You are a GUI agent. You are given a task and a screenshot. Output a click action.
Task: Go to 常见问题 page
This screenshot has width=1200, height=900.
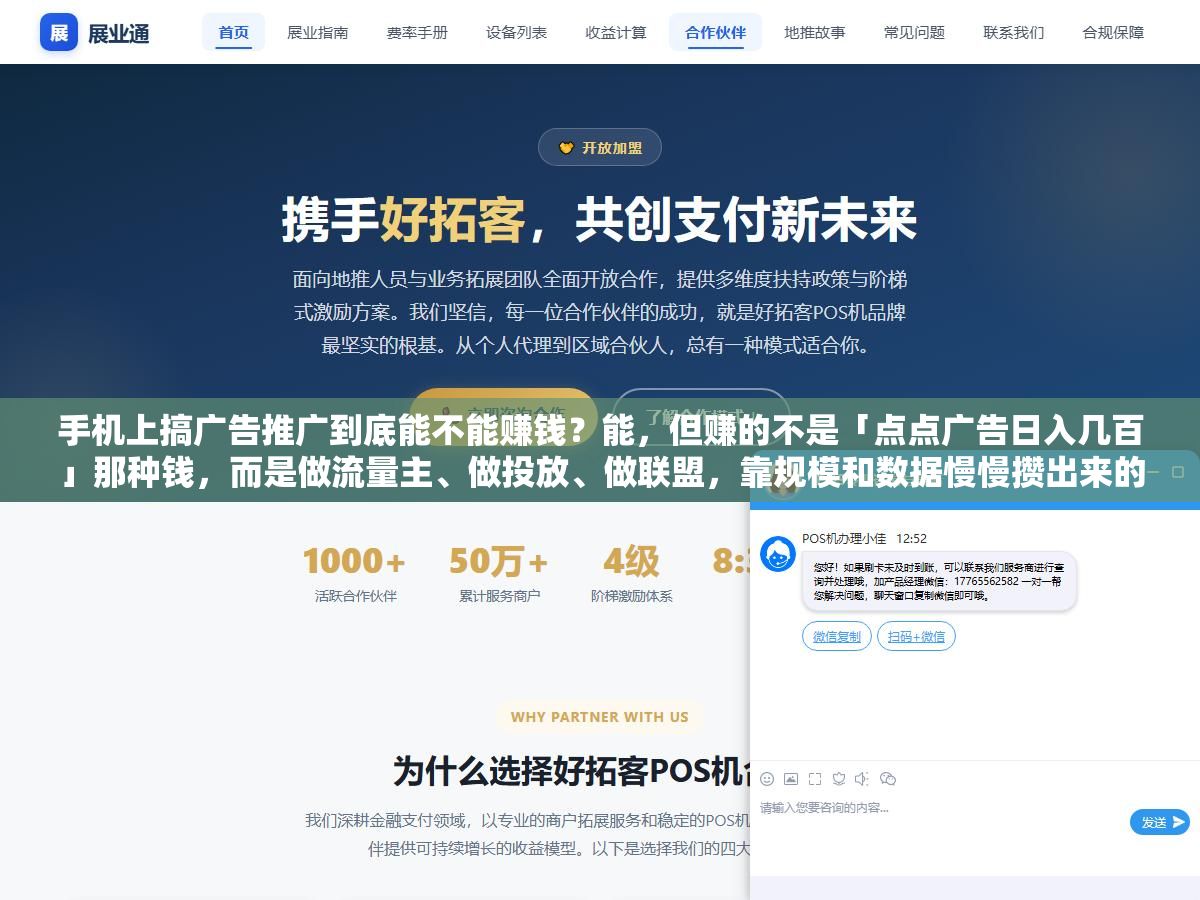[x=914, y=32]
